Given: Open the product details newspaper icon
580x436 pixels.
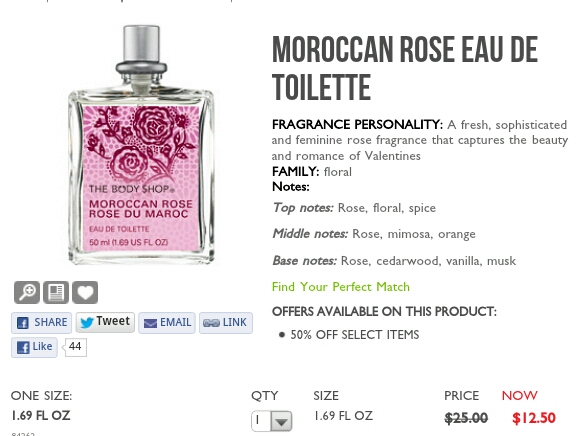Looking at the screenshot, I should pos(56,292).
